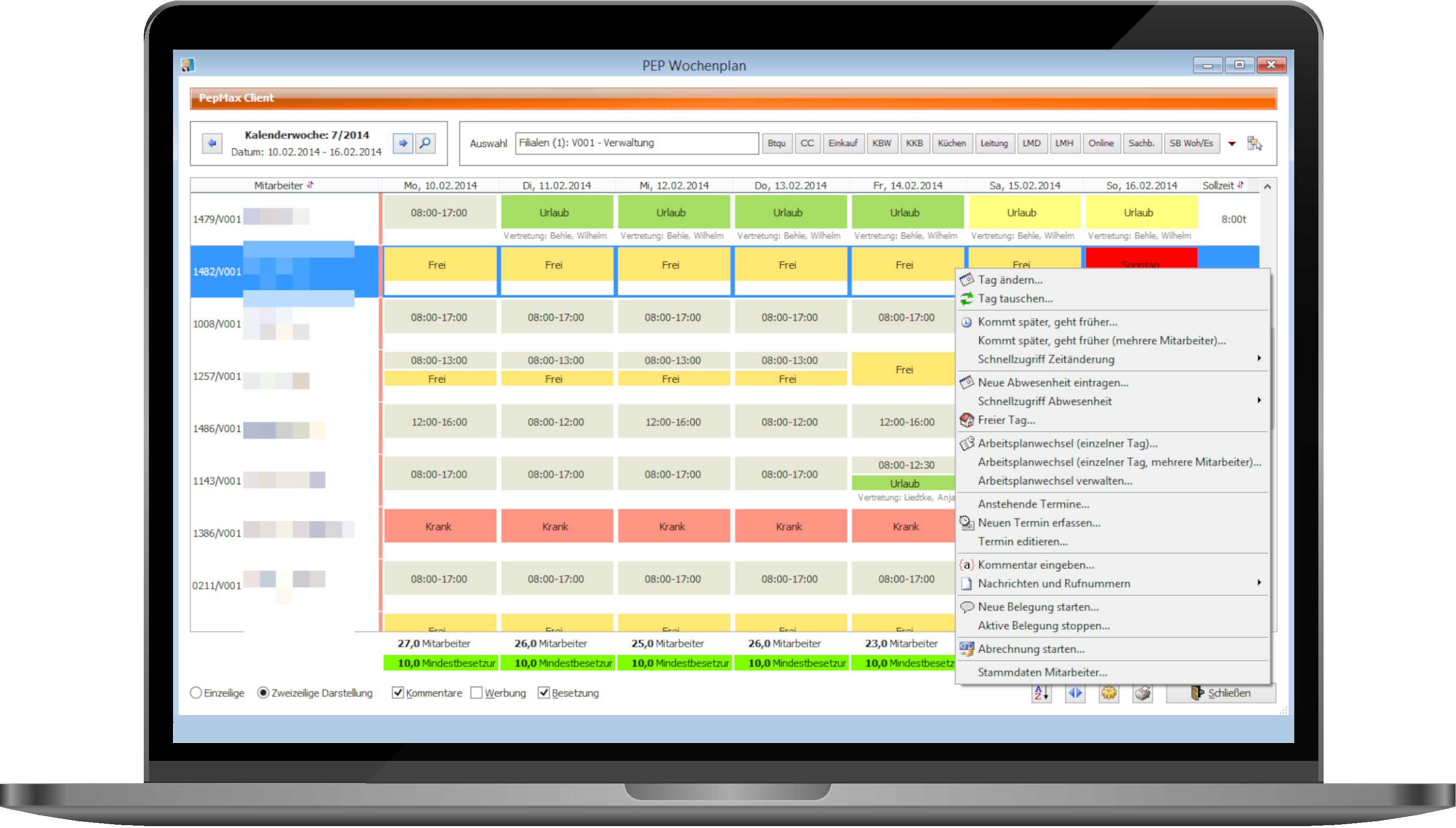Expand Nachrichten und Rufnummern submenu

[1114, 584]
